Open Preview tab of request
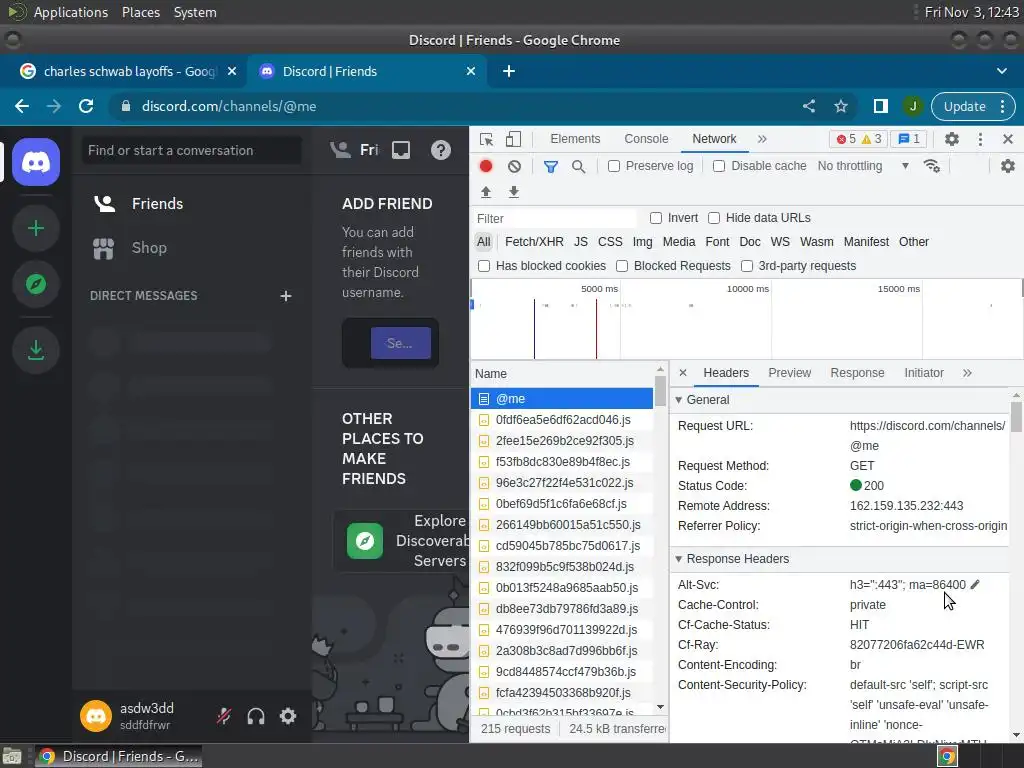This screenshot has width=1024, height=768. (x=790, y=373)
